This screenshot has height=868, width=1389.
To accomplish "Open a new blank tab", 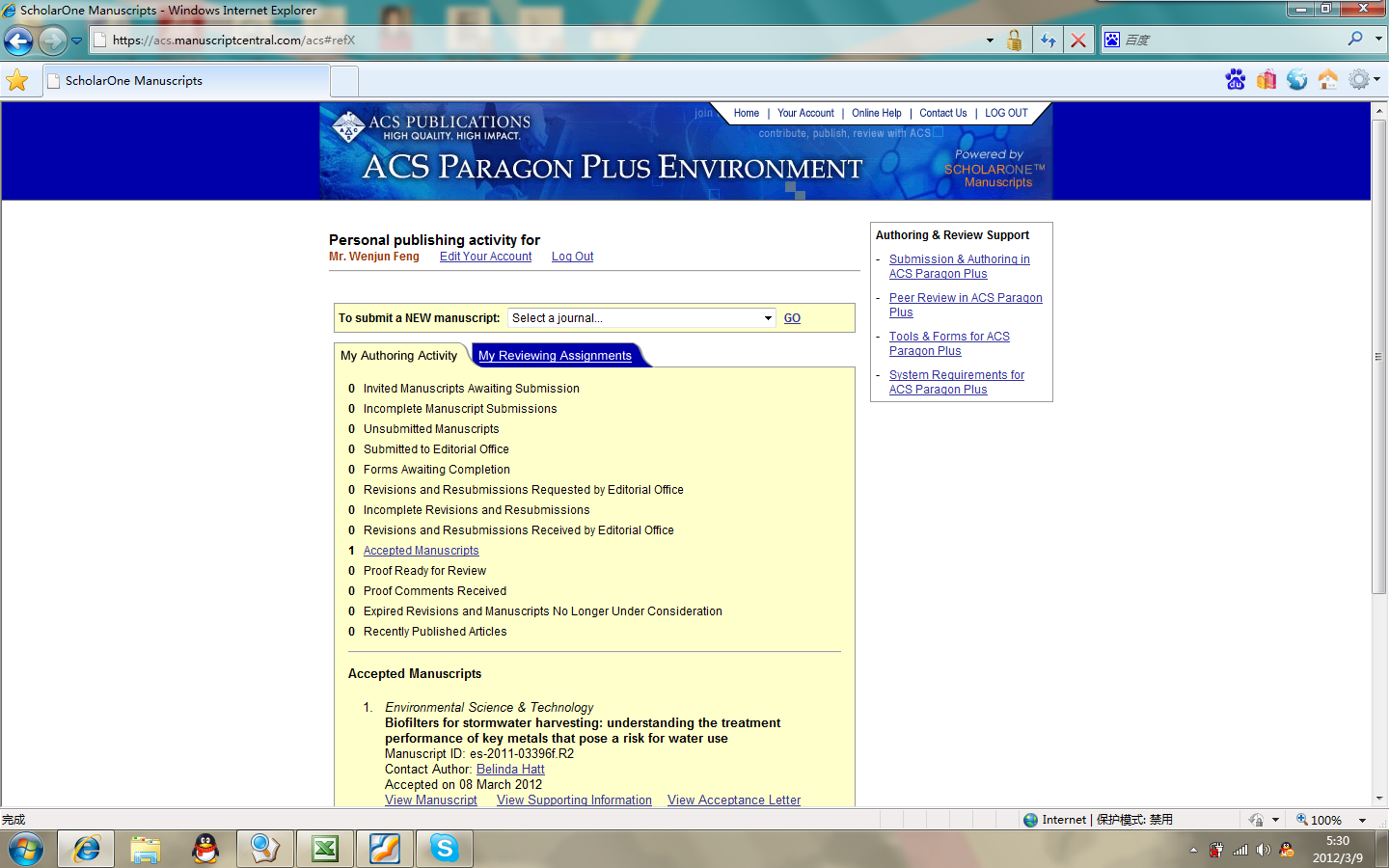I will click(x=344, y=81).
